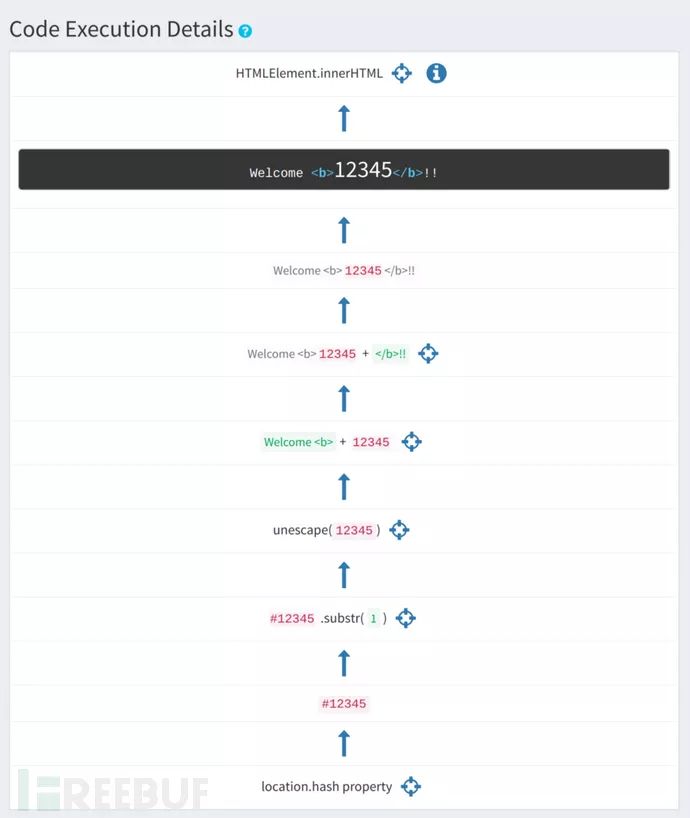This screenshot has width=690, height=818.
Task: Click the up arrow above location.hash property
Action: tap(344, 743)
